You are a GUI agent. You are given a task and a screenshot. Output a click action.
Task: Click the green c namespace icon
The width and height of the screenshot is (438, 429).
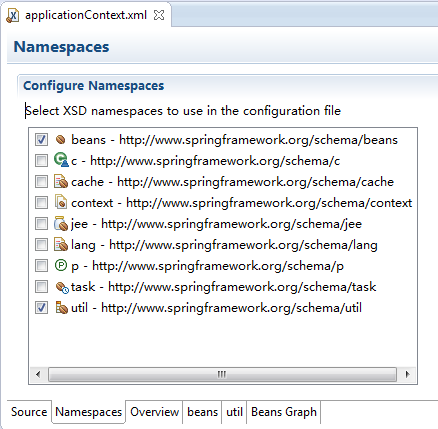click(x=61, y=160)
